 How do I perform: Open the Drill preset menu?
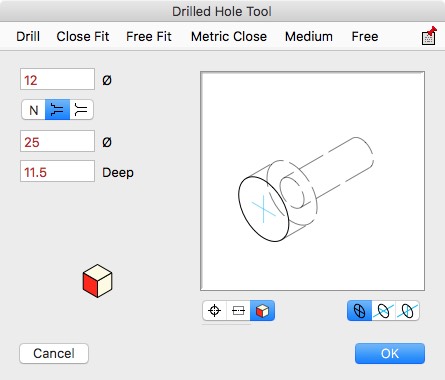pyautogui.click(x=28, y=36)
